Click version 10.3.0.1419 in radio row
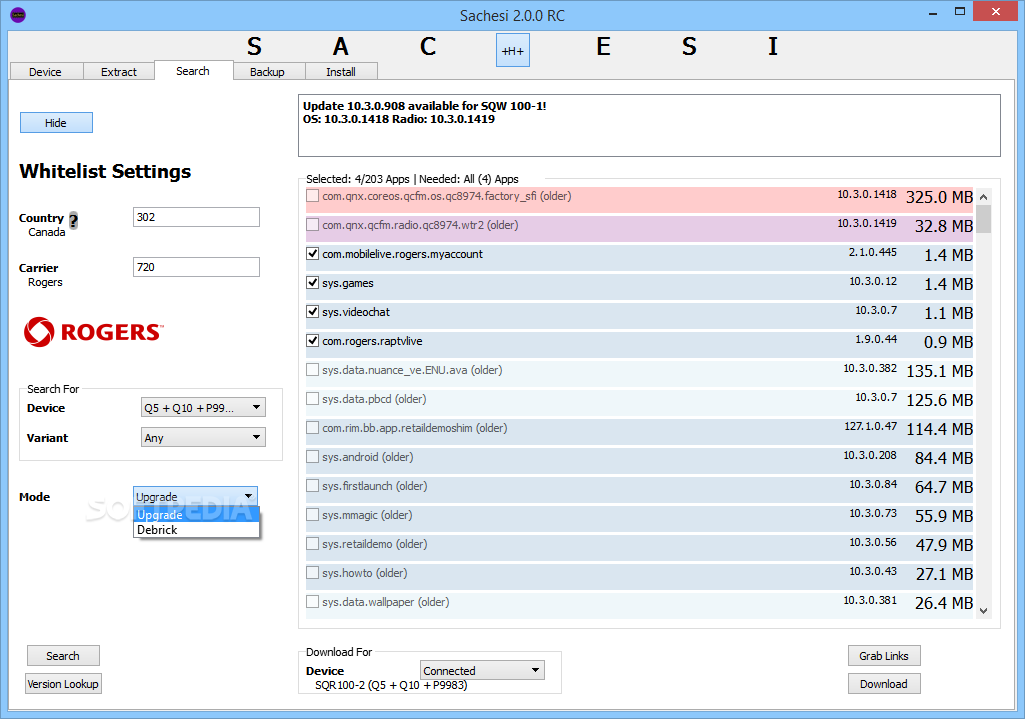The image size is (1025, 719). 867,224
